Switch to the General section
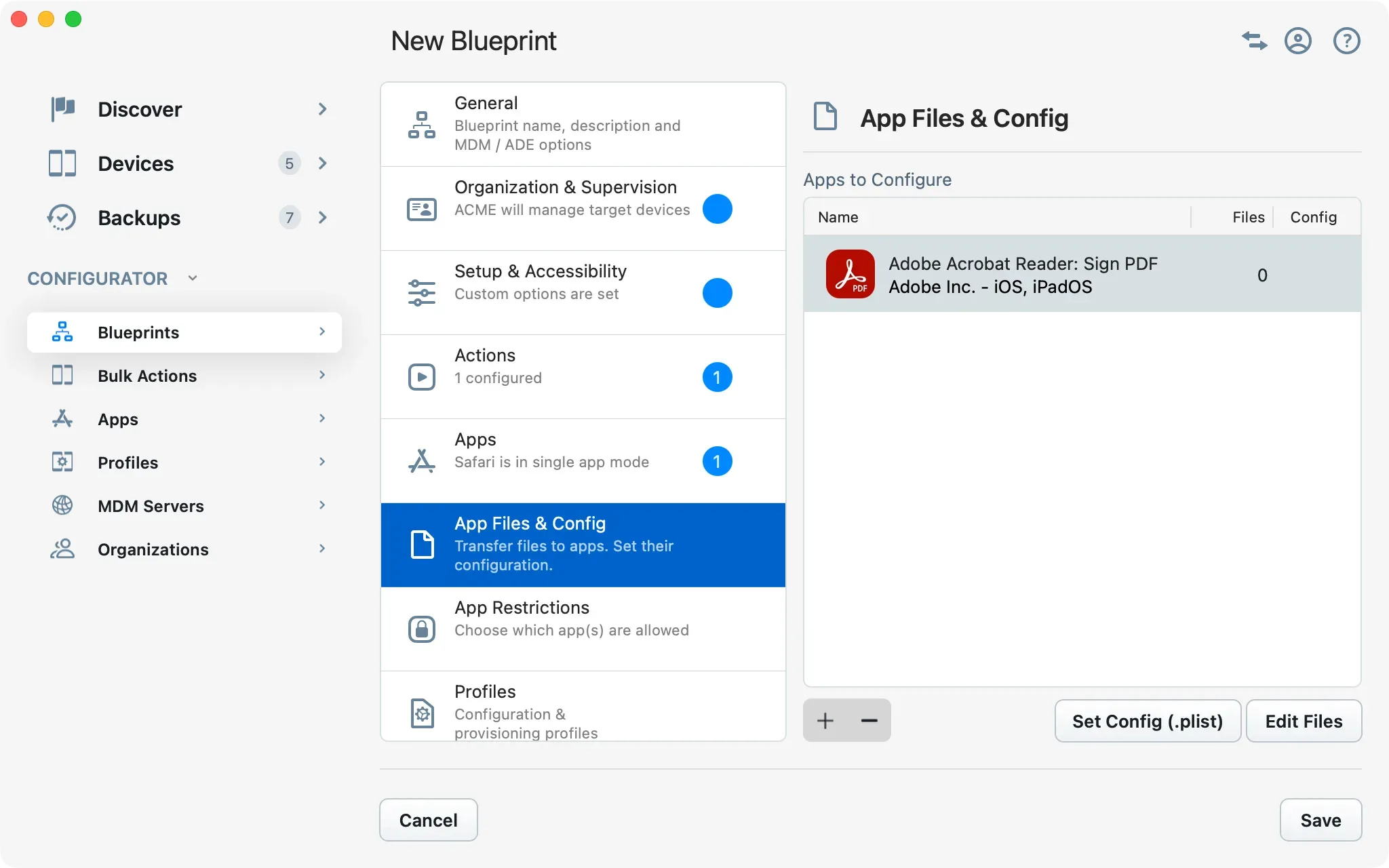 [583, 123]
